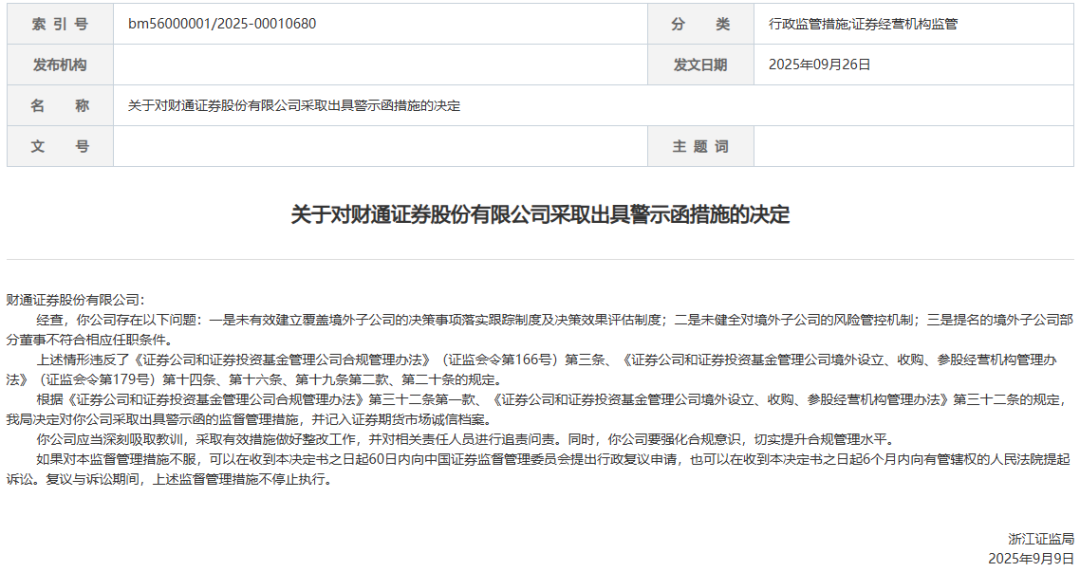The width and height of the screenshot is (1080, 572).
Task: Click the salutation 财通证券股份有限公司:
Action: 76,300
